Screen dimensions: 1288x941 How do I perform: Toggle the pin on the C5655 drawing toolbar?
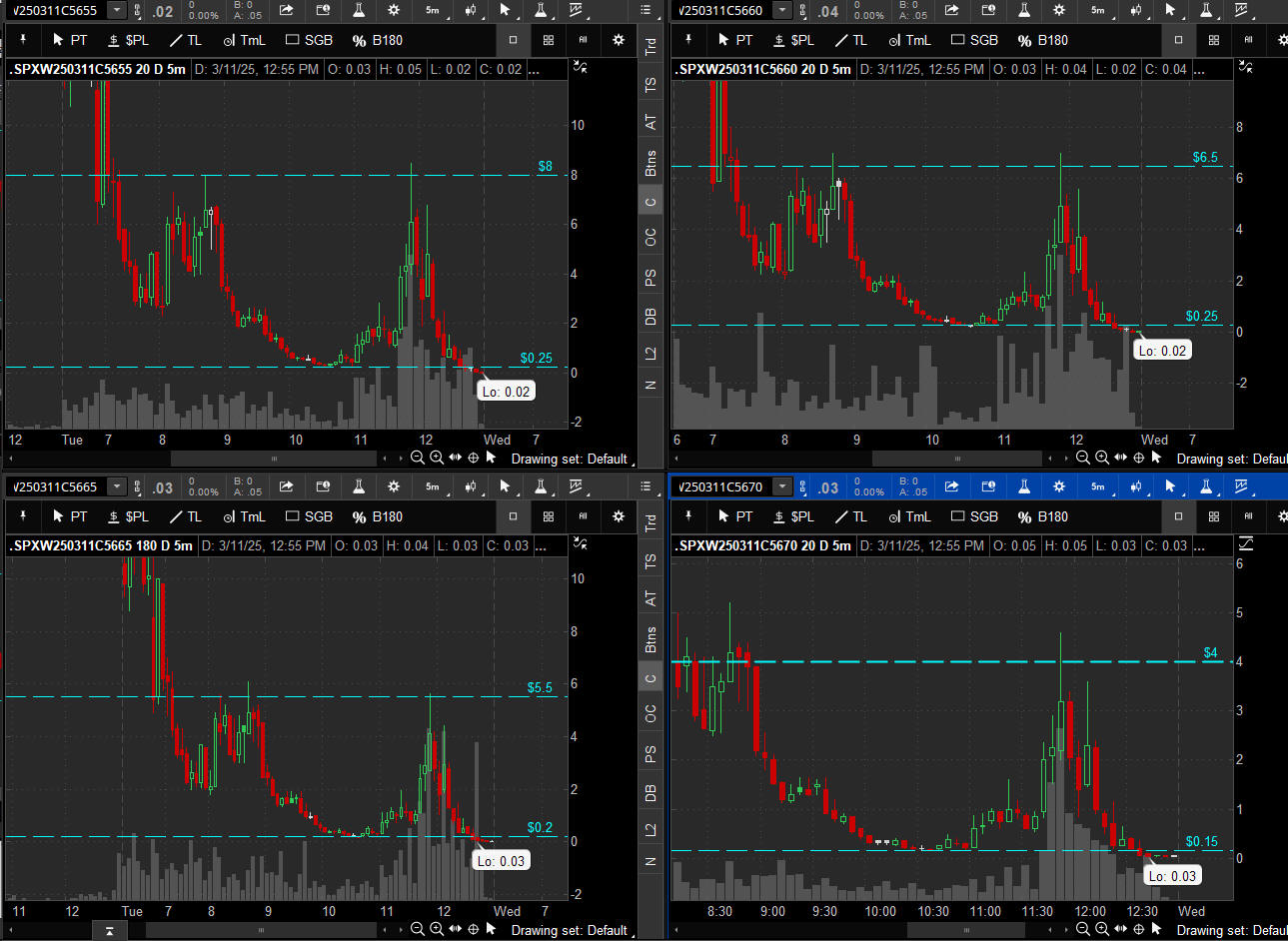pyautogui.click(x=22, y=40)
